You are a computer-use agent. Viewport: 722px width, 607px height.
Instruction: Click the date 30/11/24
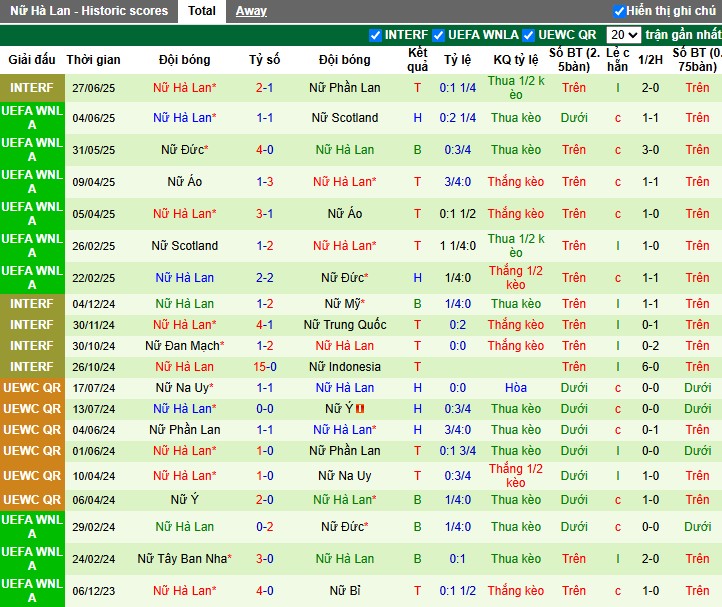[93, 325]
